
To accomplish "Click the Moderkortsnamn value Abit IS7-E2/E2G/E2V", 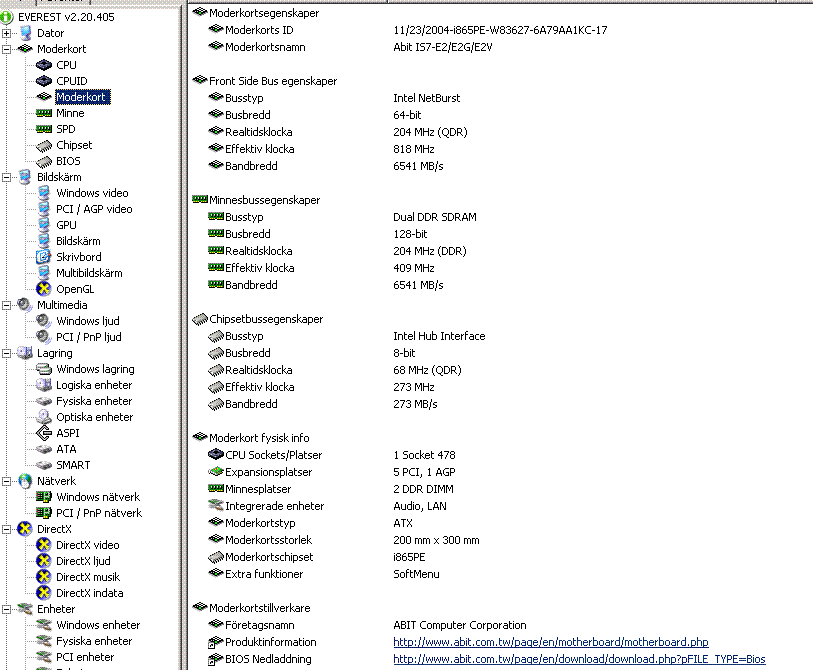I will click(443, 47).
